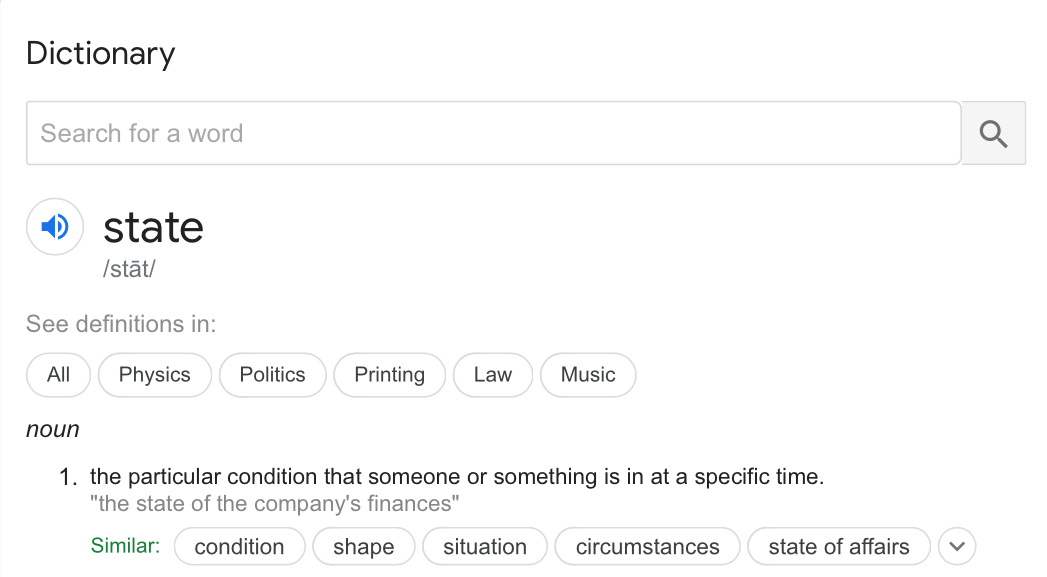
Task: Show Politics definitions of state
Action: 272,375
